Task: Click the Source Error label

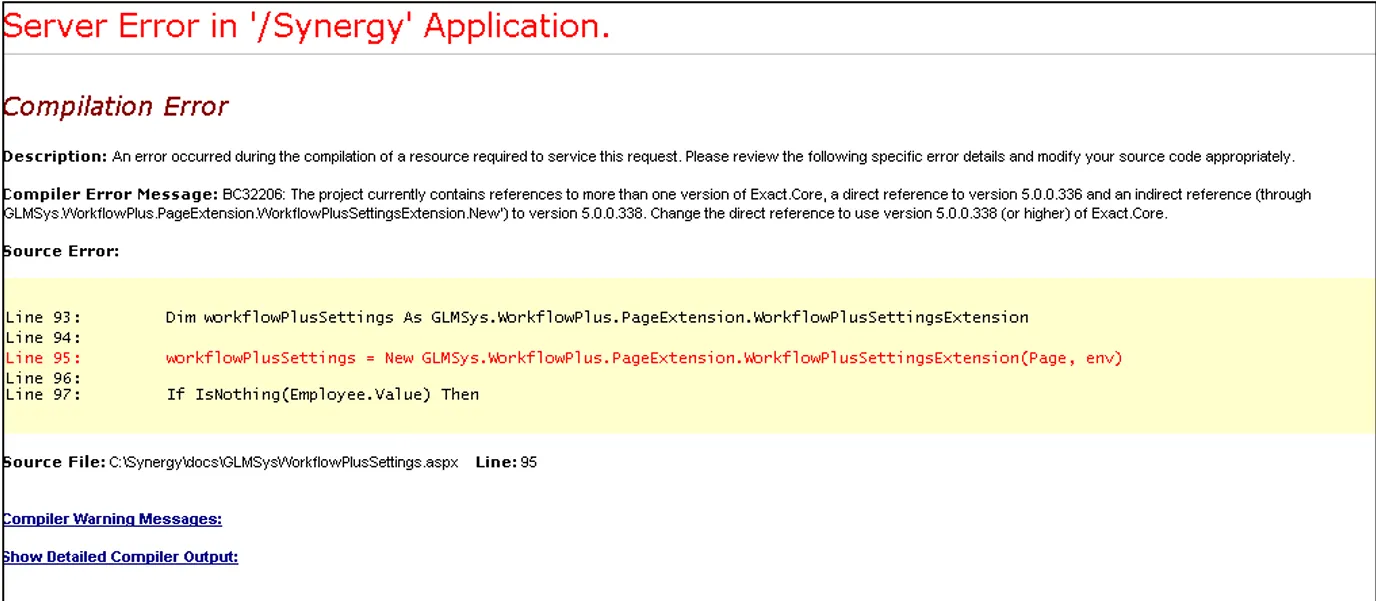Action: [61, 251]
